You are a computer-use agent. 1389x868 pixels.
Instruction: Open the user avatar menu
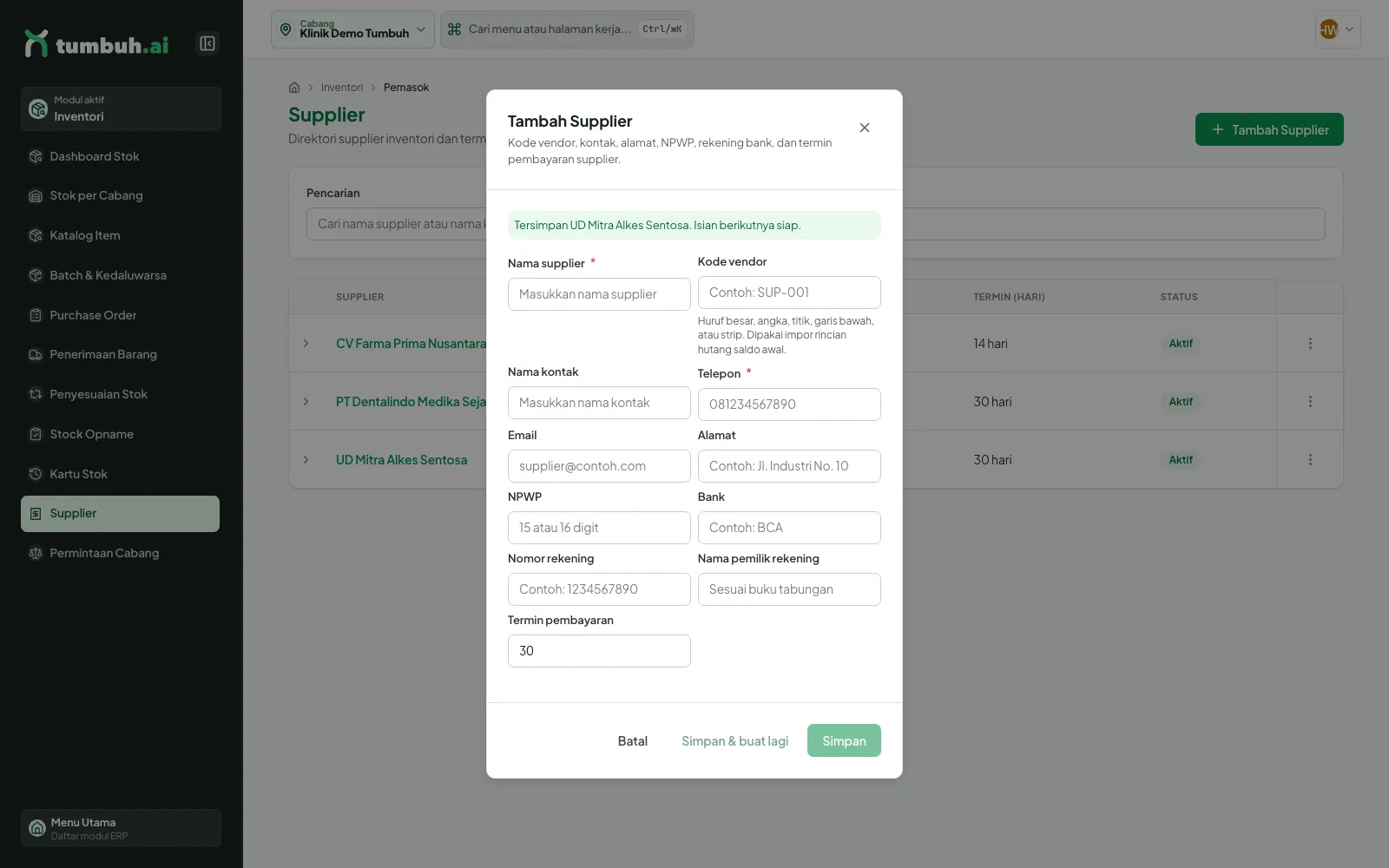1338,30
